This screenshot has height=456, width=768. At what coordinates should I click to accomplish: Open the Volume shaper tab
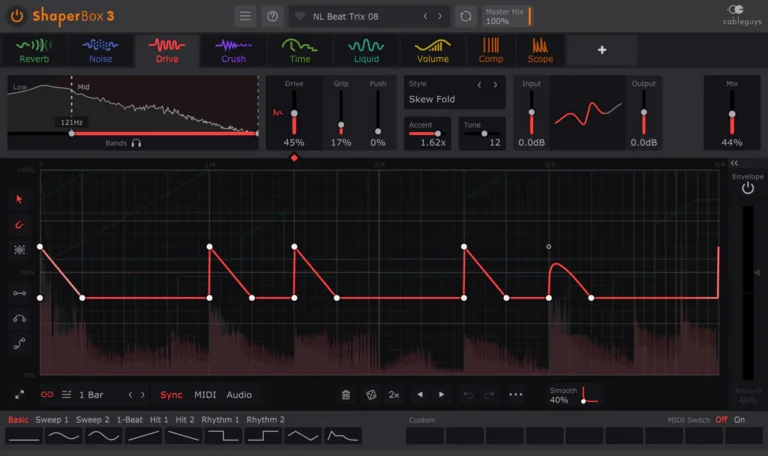pyautogui.click(x=432, y=50)
